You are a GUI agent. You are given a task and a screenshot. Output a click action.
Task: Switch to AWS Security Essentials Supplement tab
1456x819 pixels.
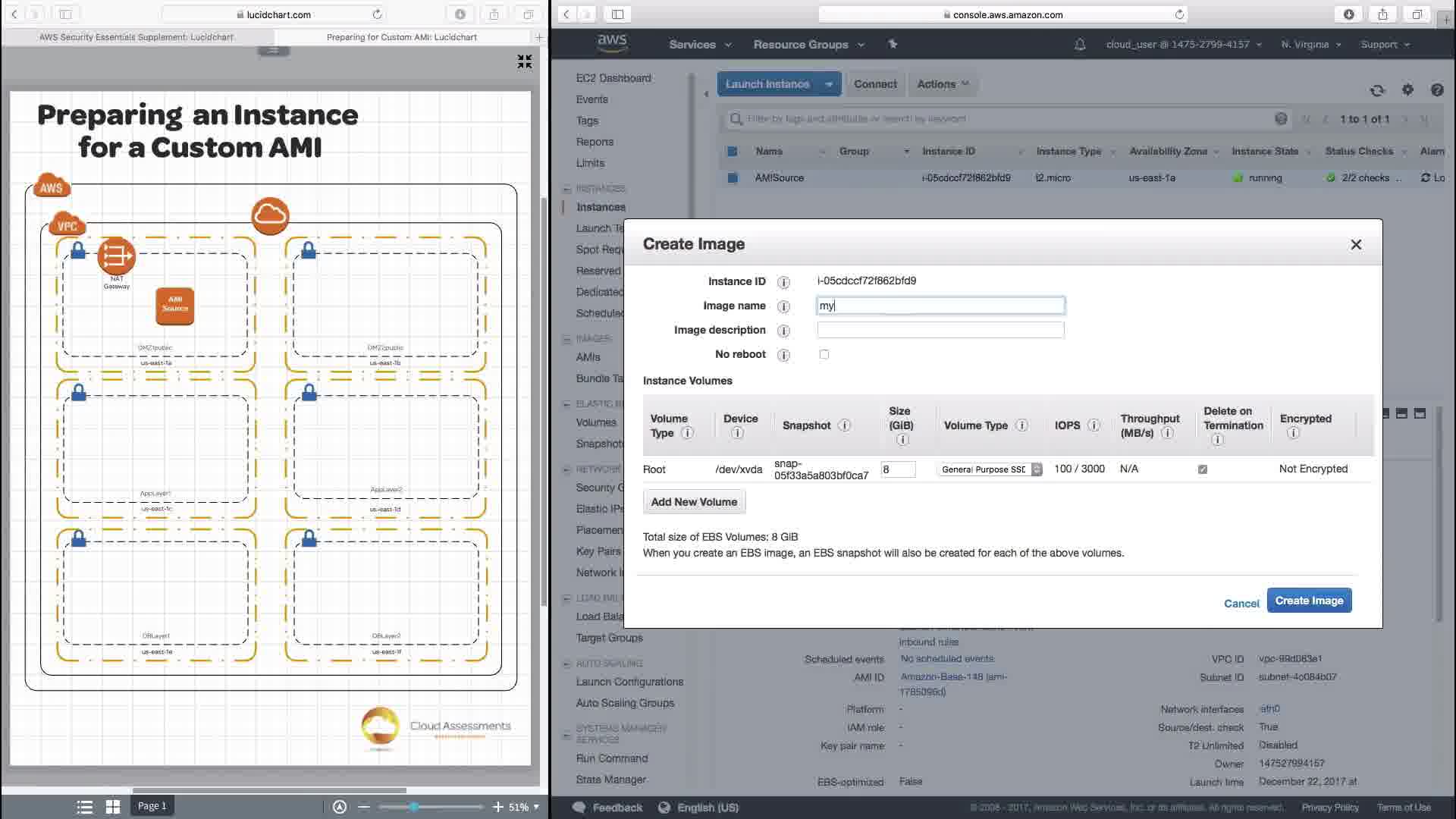click(136, 36)
